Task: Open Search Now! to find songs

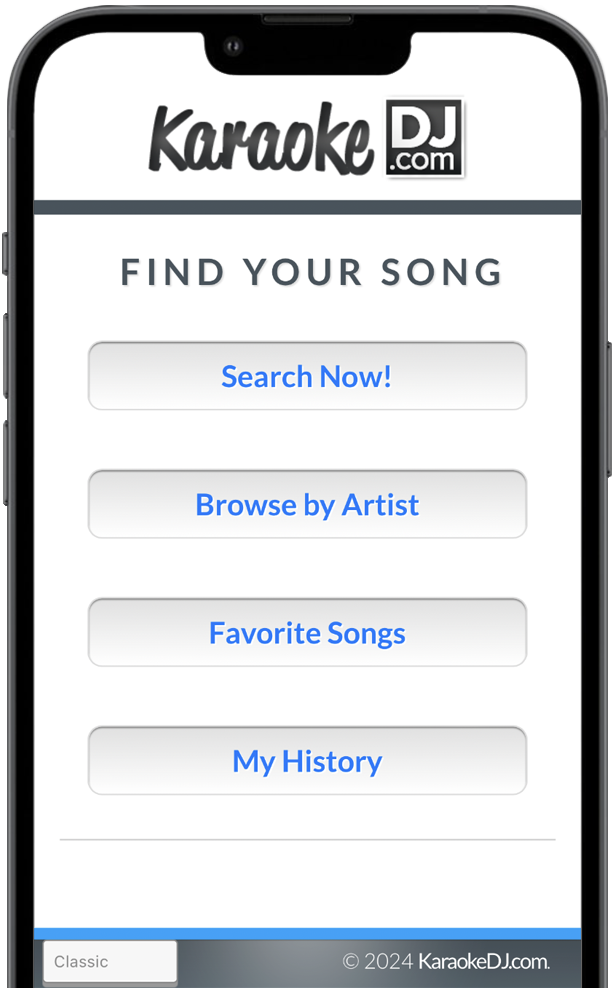Action: pos(307,376)
